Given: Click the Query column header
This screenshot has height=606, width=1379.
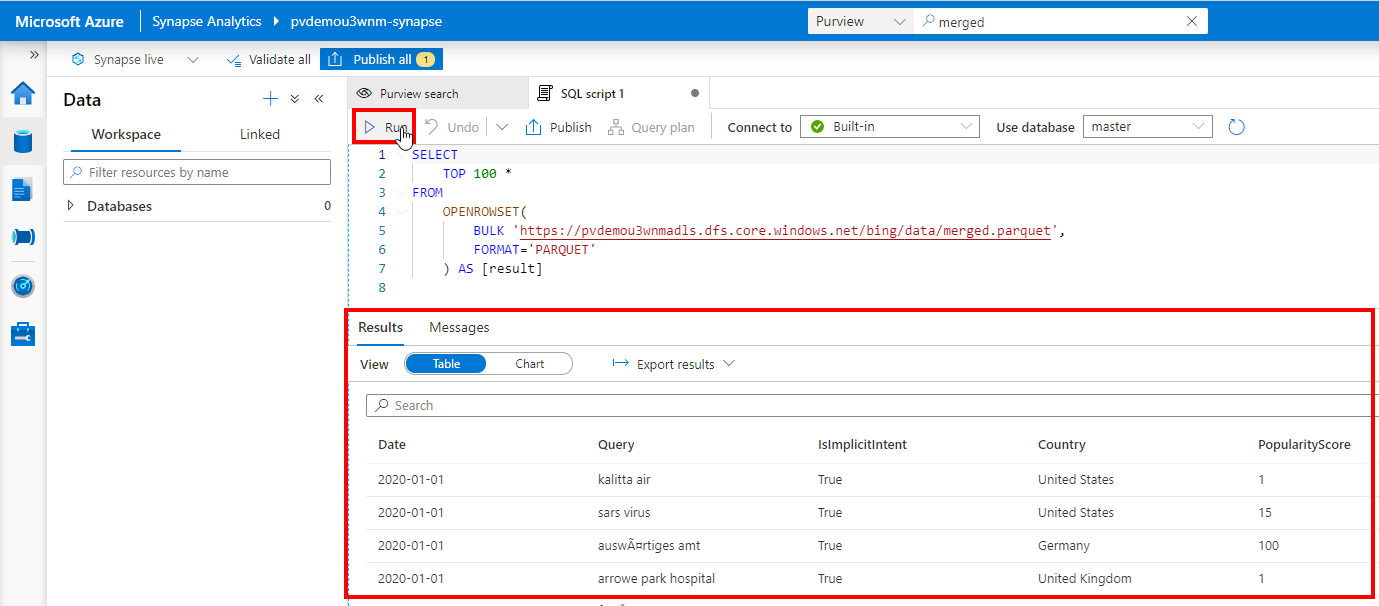Looking at the screenshot, I should pyautogui.click(x=616, y=444).
